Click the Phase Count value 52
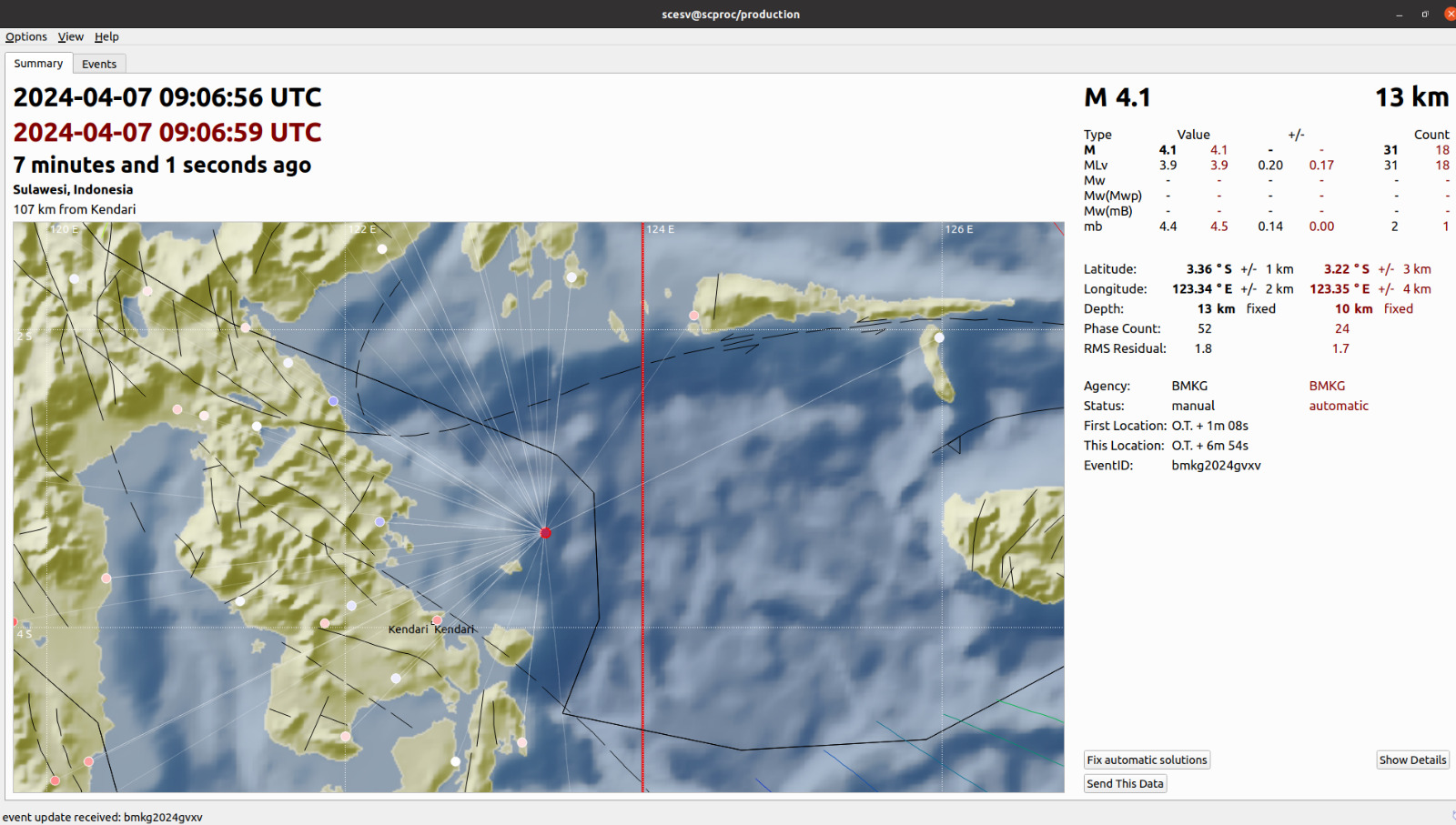1456x825 pixels. (1205, 329)
